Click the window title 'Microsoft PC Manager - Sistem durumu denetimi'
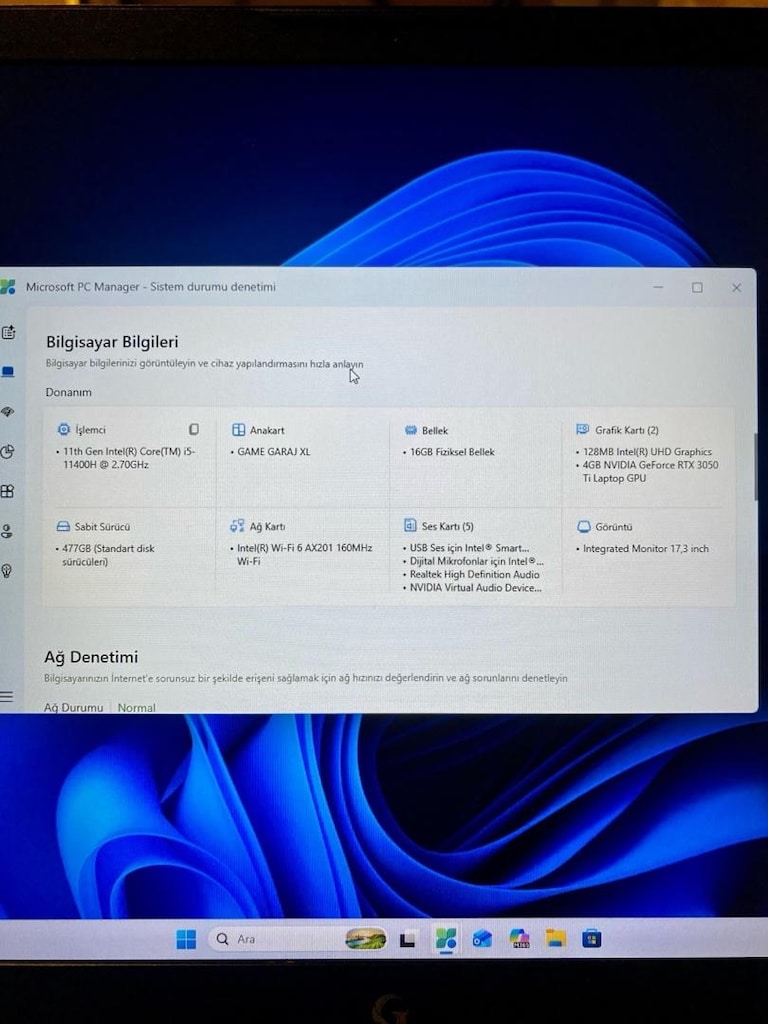This screenshot has width=768, height=1024. 151,287
